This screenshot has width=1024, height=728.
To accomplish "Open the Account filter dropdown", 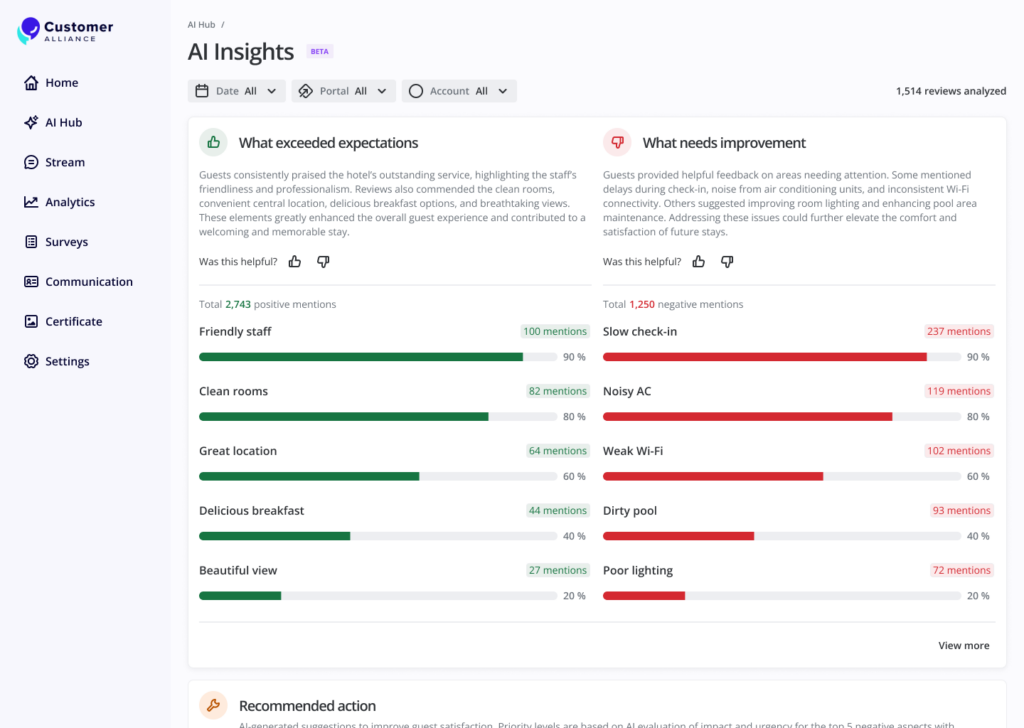I will point(459,91).
